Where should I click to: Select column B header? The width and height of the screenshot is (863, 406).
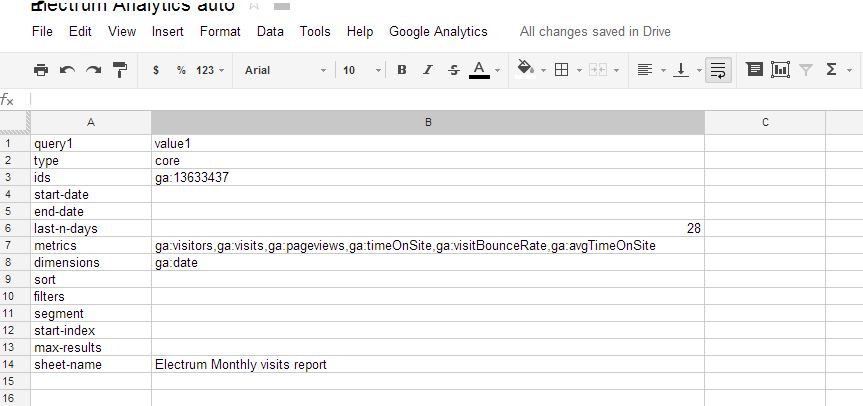pos(428,123)
